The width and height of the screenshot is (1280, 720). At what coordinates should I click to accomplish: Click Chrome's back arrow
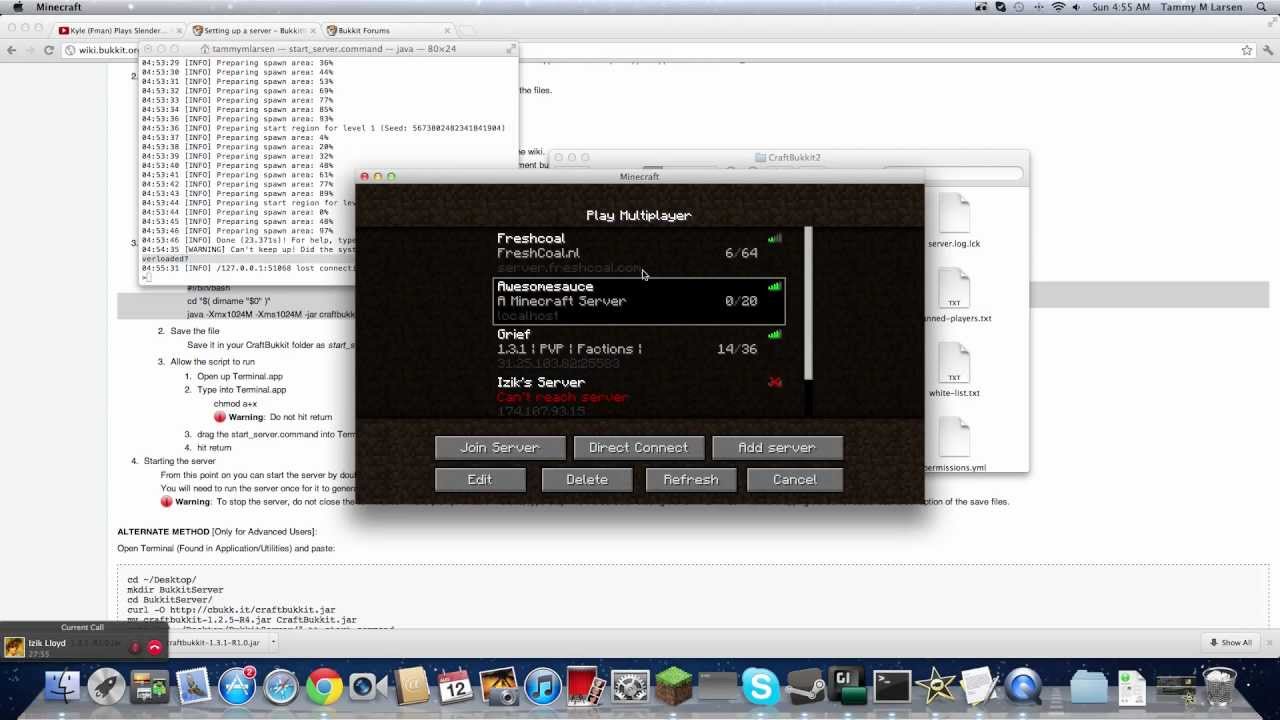tap(11, 50)
